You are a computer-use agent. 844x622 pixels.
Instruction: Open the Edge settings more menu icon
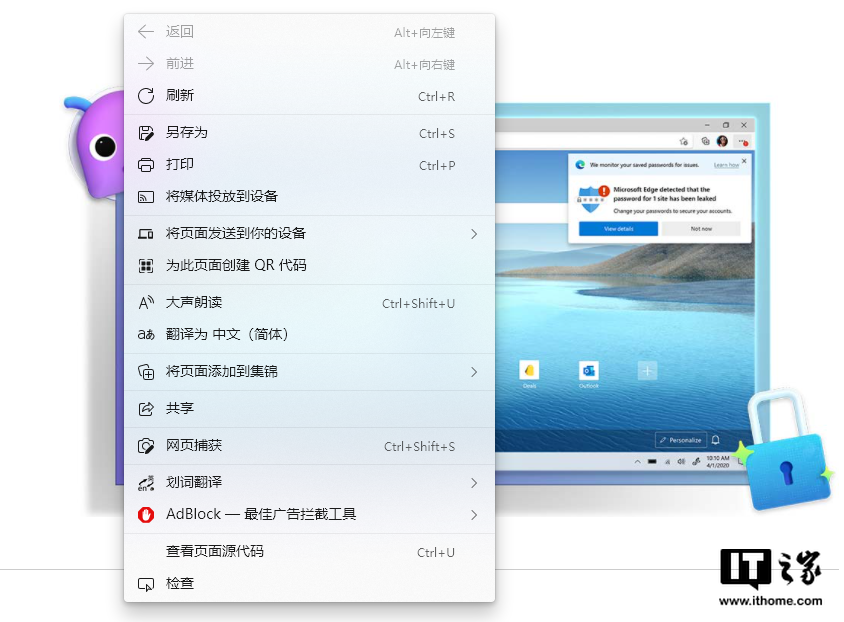pyautogui.click(x=743, y=142)
